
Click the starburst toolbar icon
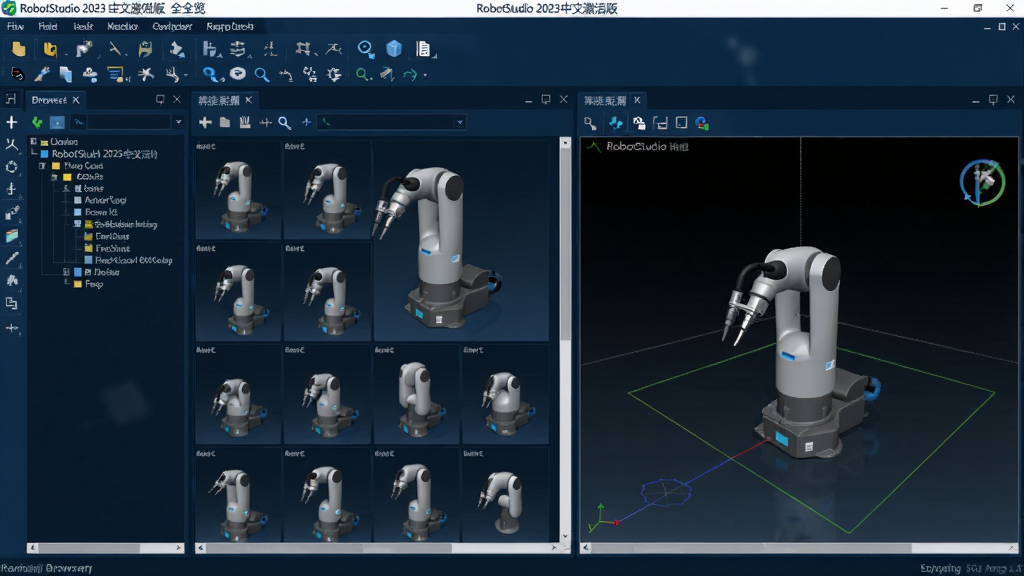click(146, 74)
